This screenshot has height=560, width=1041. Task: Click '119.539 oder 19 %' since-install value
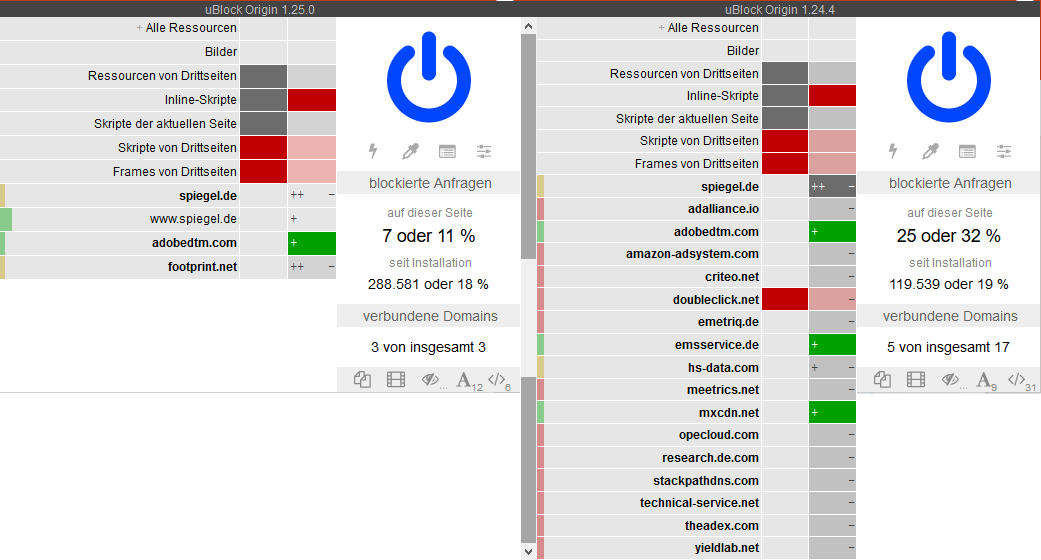(949, 284)
